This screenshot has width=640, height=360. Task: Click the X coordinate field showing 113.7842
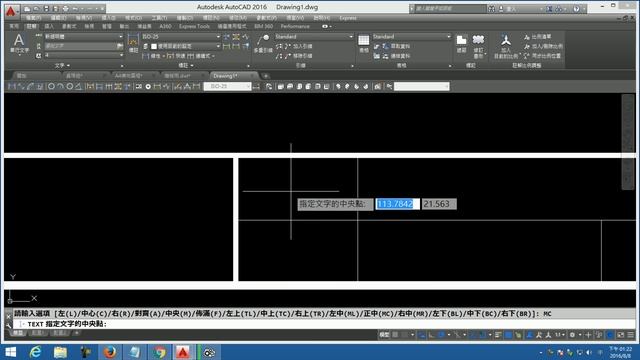point(398,204)
